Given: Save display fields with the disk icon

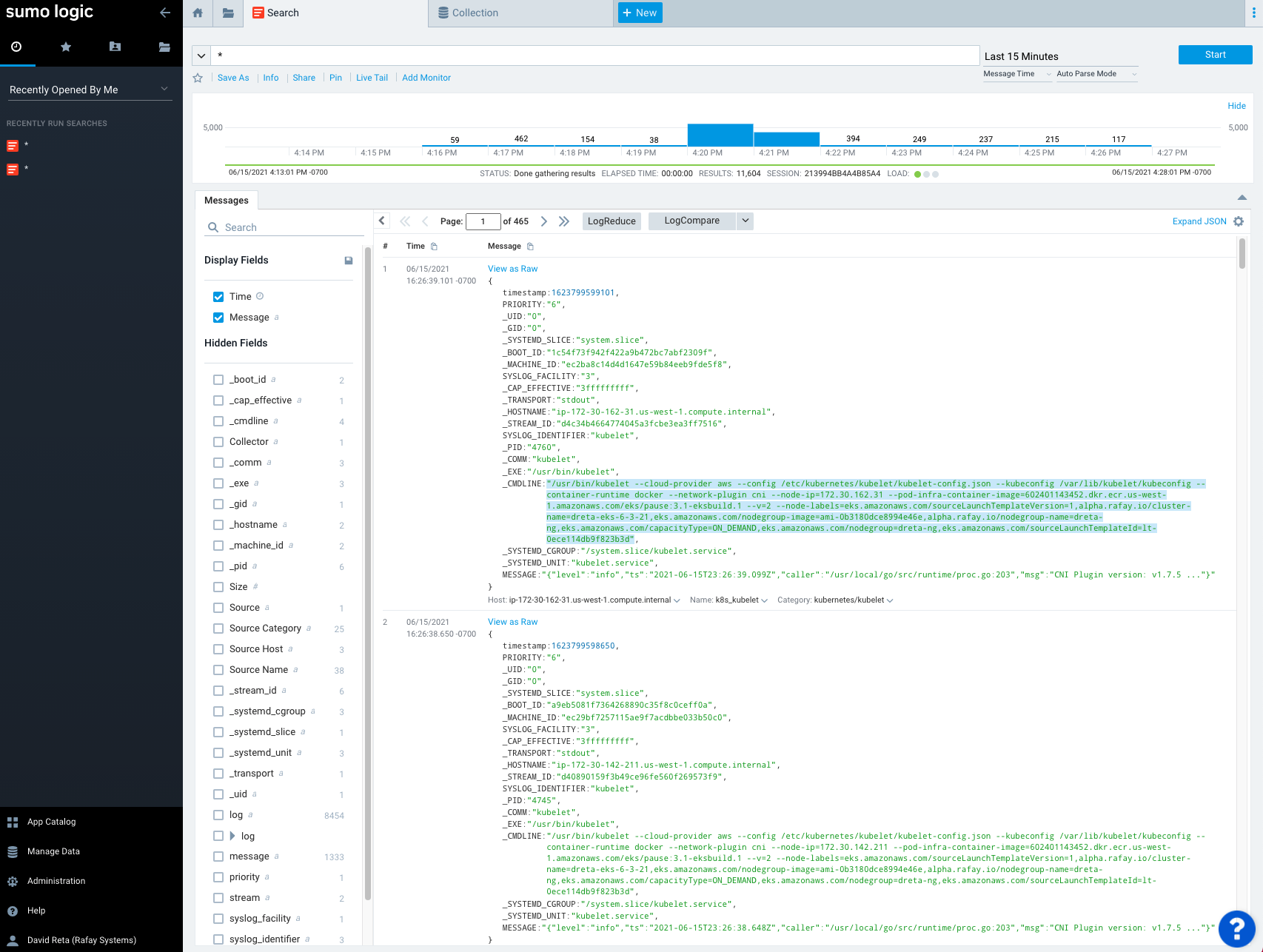Looking at the screenshot, I should tap(349, 261).
